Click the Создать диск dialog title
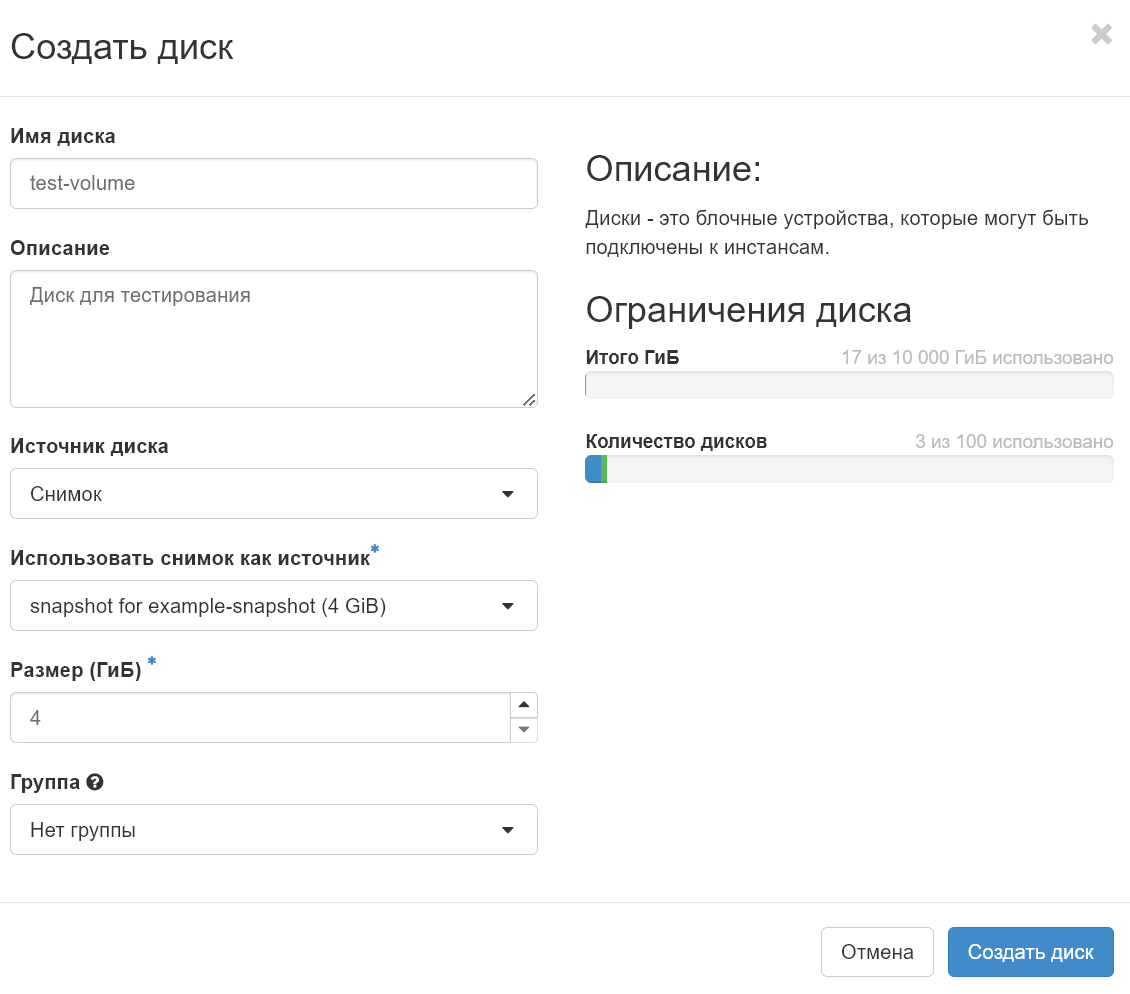The width and height of the screenshot is (1130, 994). 120,46
